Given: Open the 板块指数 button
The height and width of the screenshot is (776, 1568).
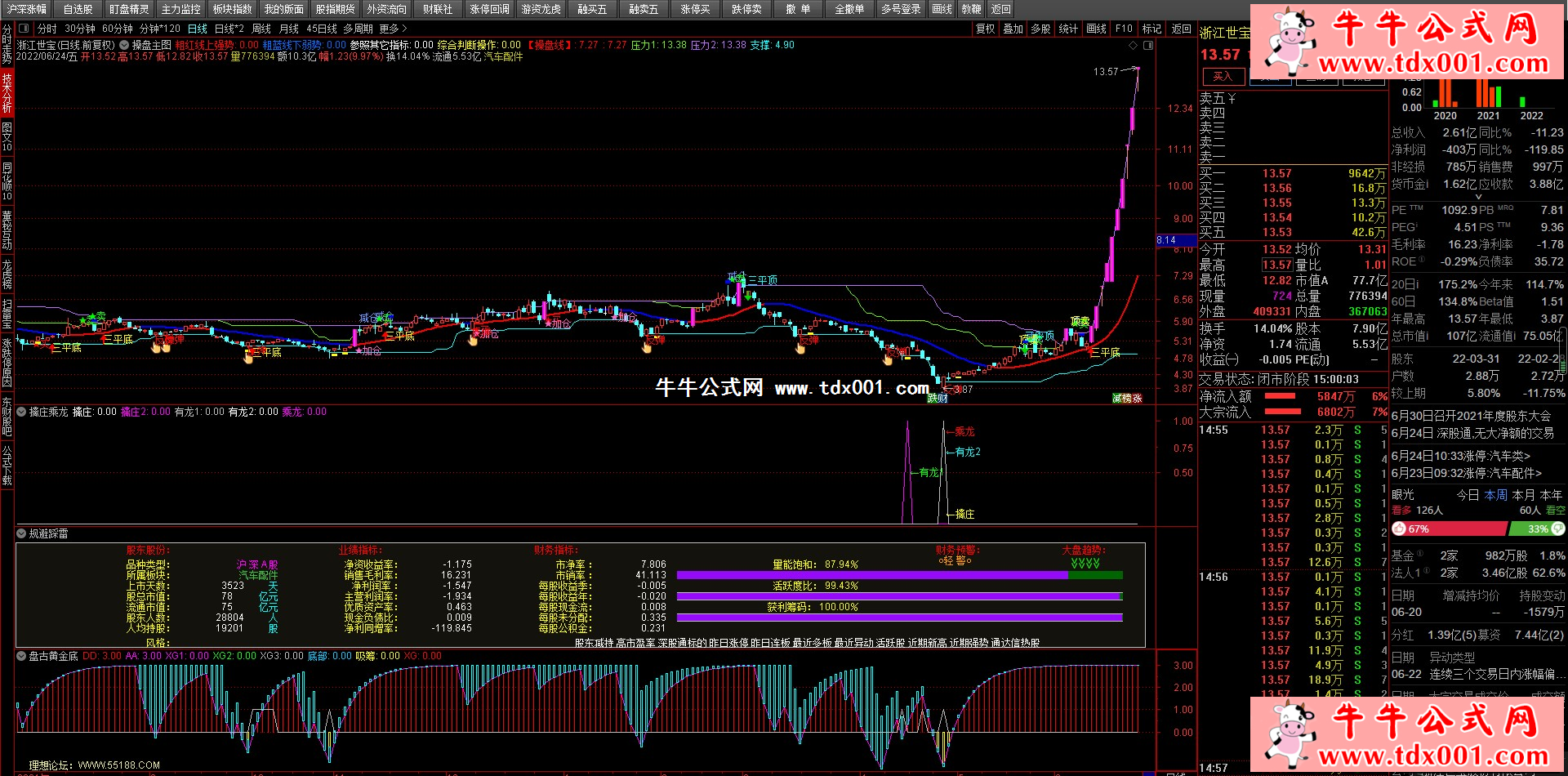Looking at the screenshot, I should 232,9.
